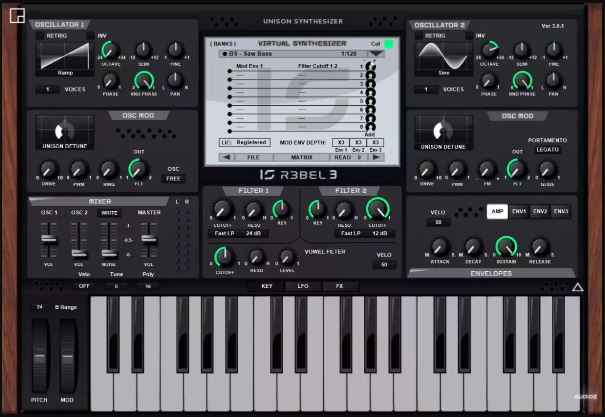
Task: Go to previous preset with left arrow
Action: 226,157
